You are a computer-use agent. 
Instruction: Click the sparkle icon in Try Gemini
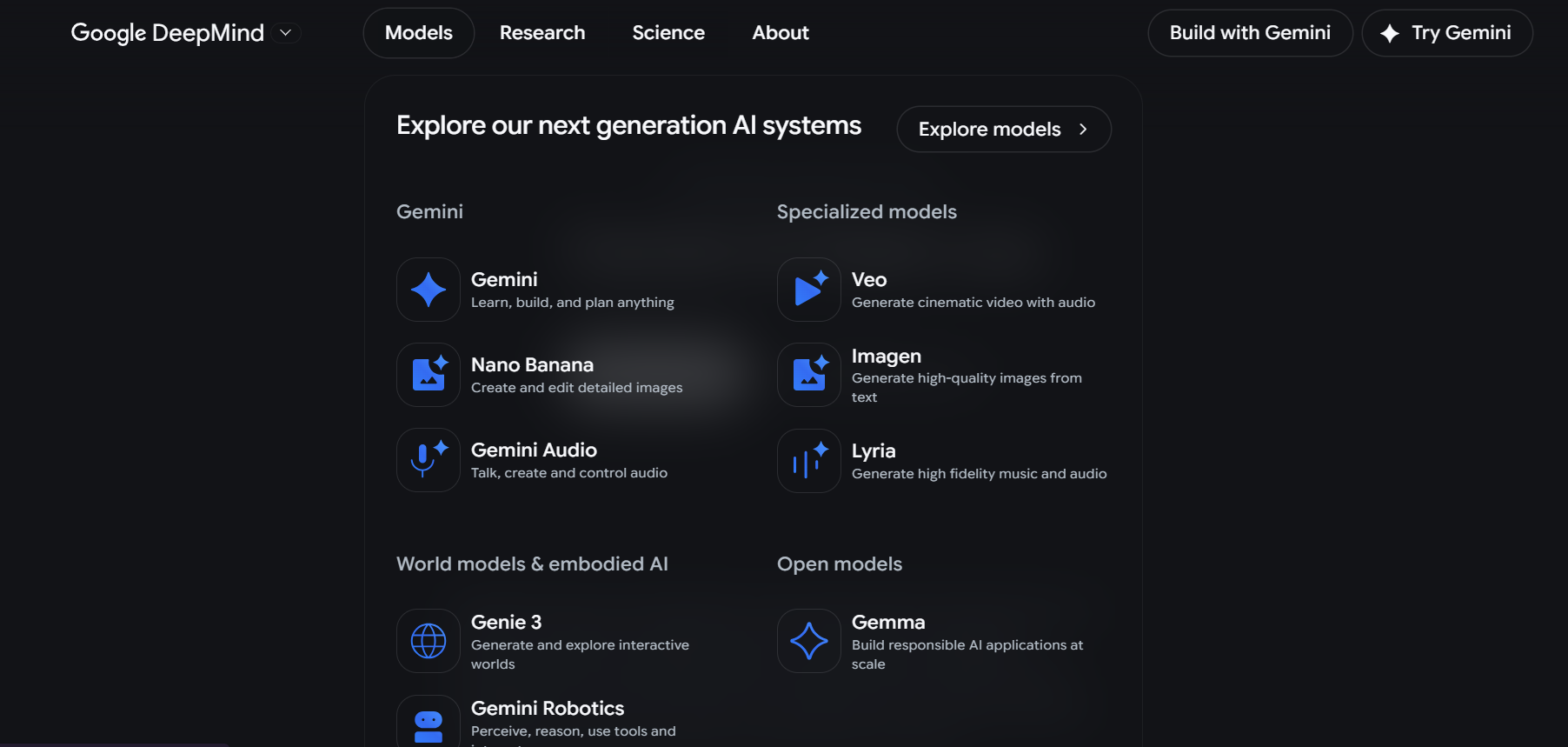coord(1390,33)
